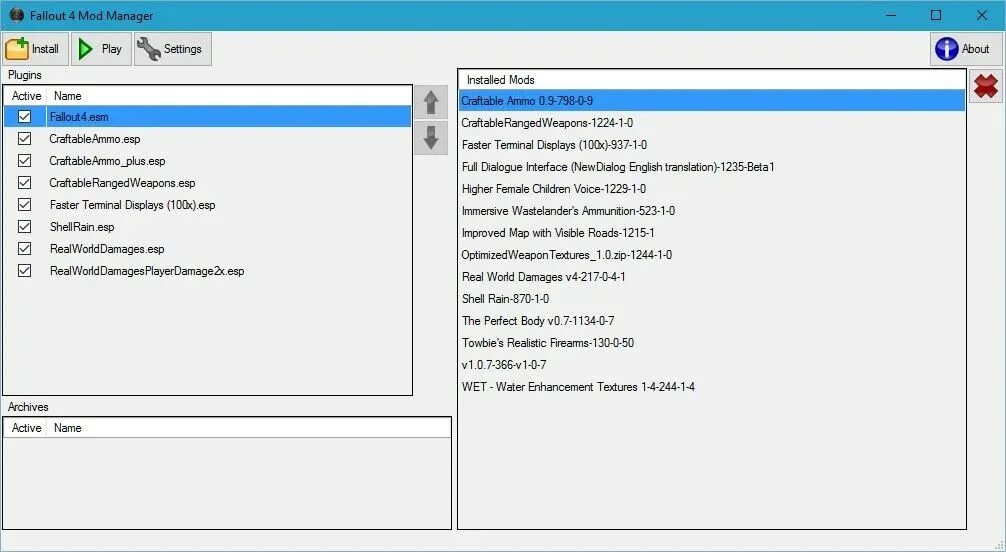Screen dimensions: 1006x552
Task: Click the Install mod button
Action: (x=35, y=49)
